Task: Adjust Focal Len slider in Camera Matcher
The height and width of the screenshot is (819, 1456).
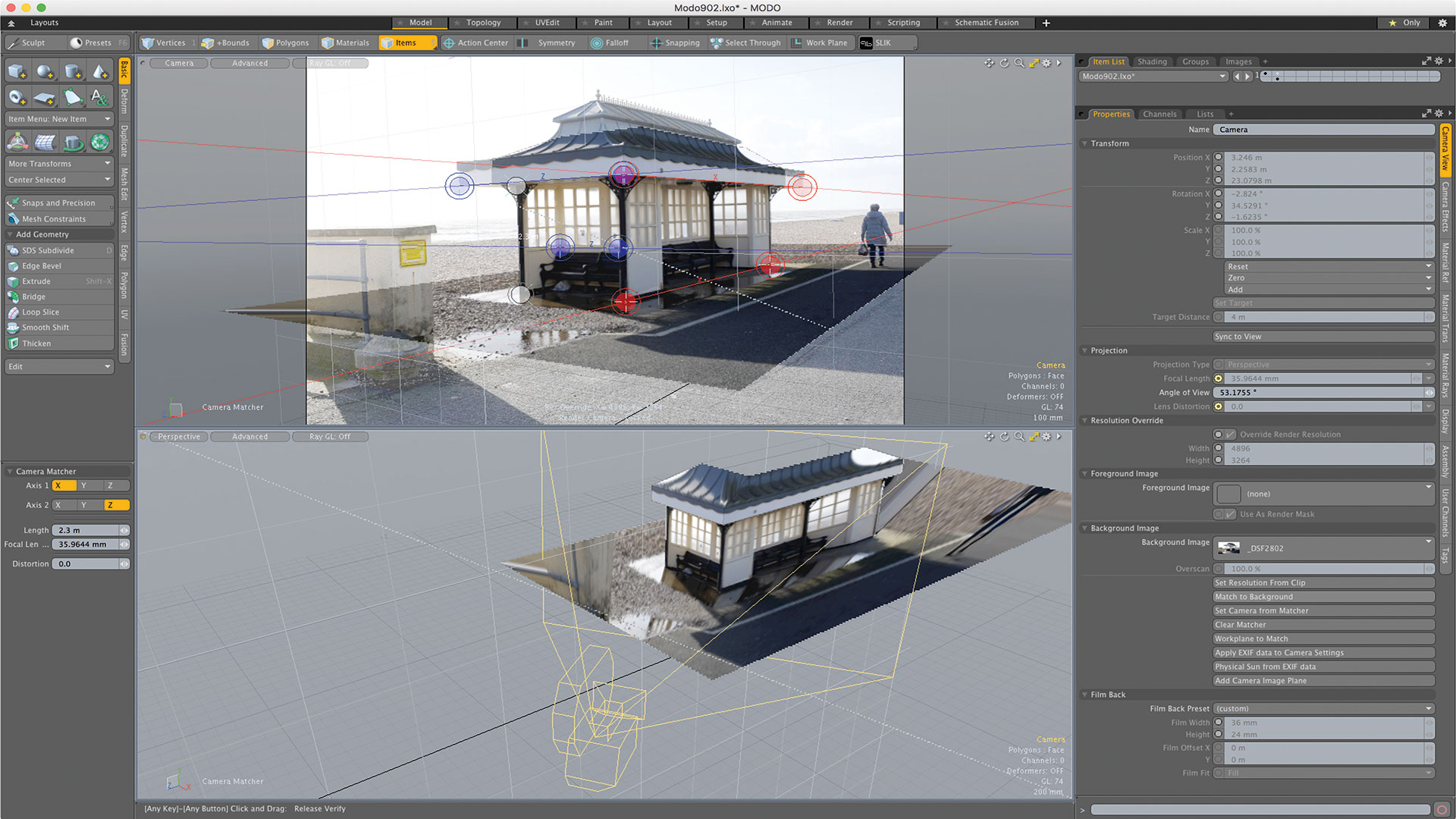Action: pos(124,544)
